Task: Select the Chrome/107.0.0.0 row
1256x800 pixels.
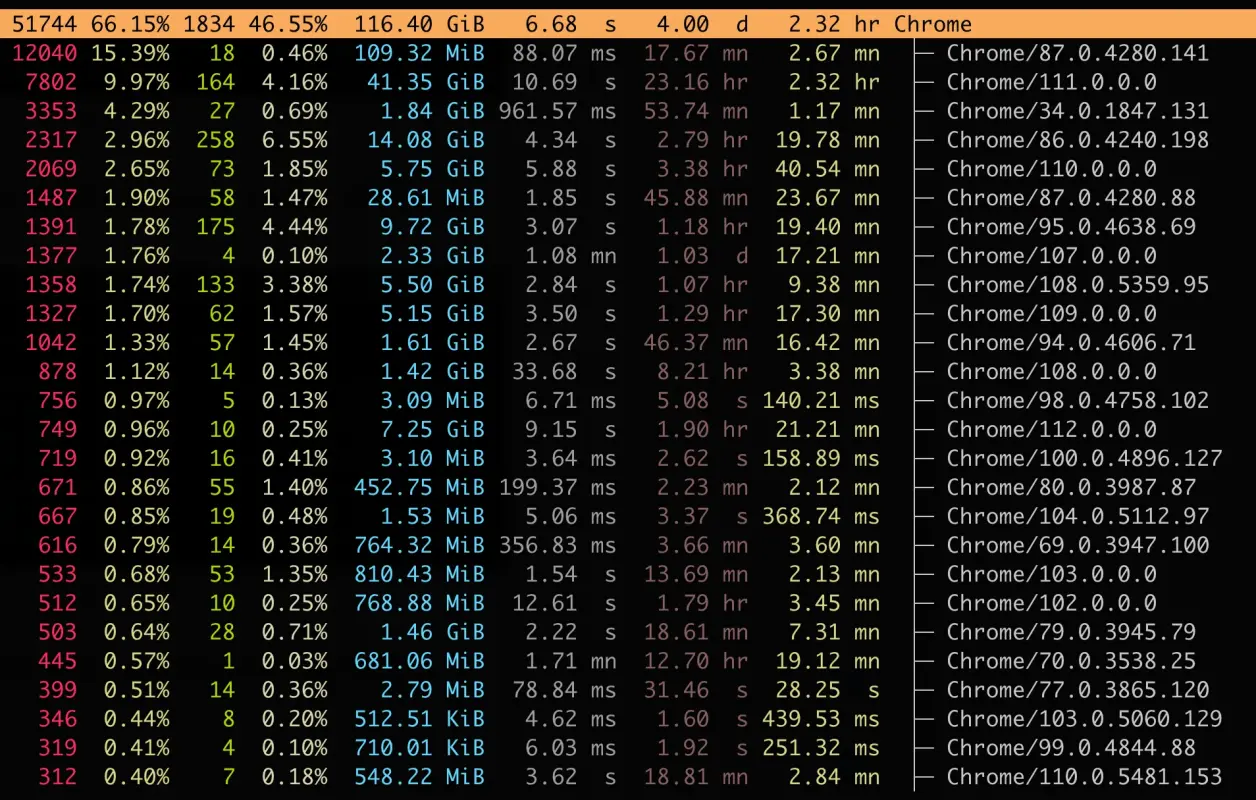Action: coord(628,256)
